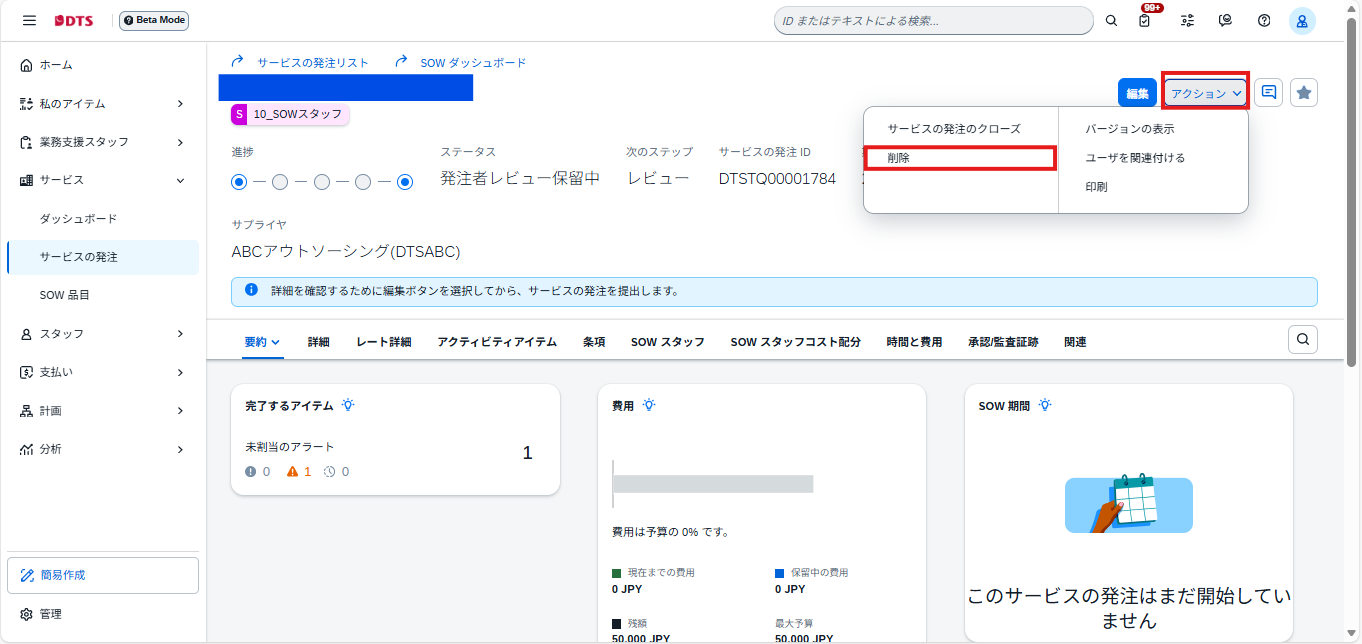Open the notifications clipboard icon with 99+ badge
Image resolution: width=1362 pixels, height=644 pixels.
click(1145, 21)
